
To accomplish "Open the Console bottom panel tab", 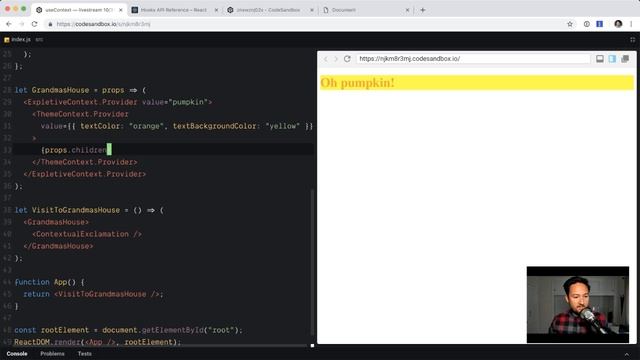I will pyautogui.click(x=17, y=354).
